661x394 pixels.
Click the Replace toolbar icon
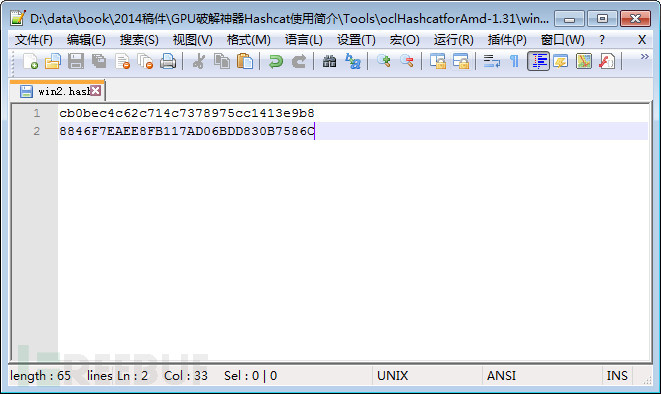352,62
